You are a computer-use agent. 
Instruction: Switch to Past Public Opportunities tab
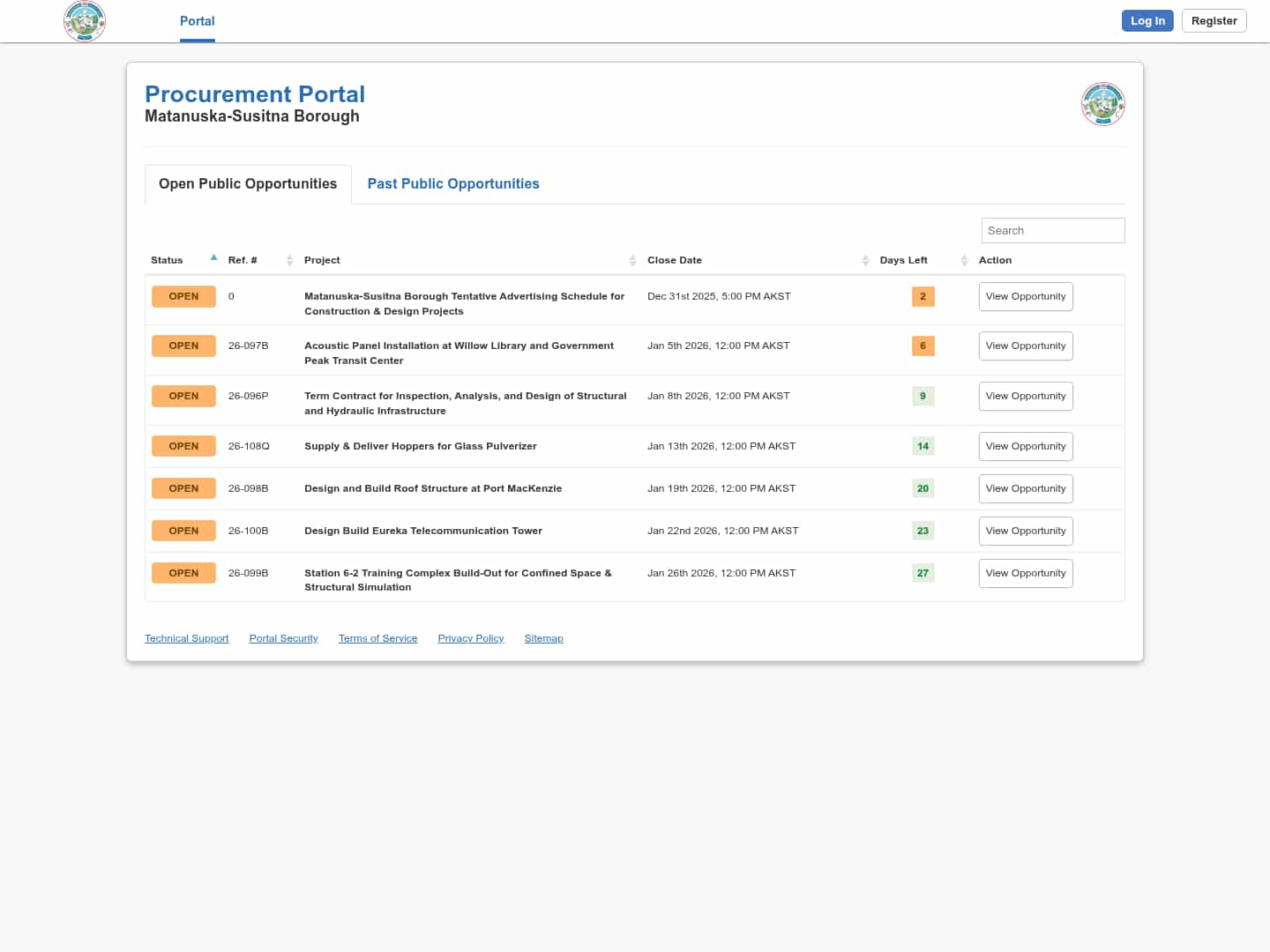coord(452,183)
